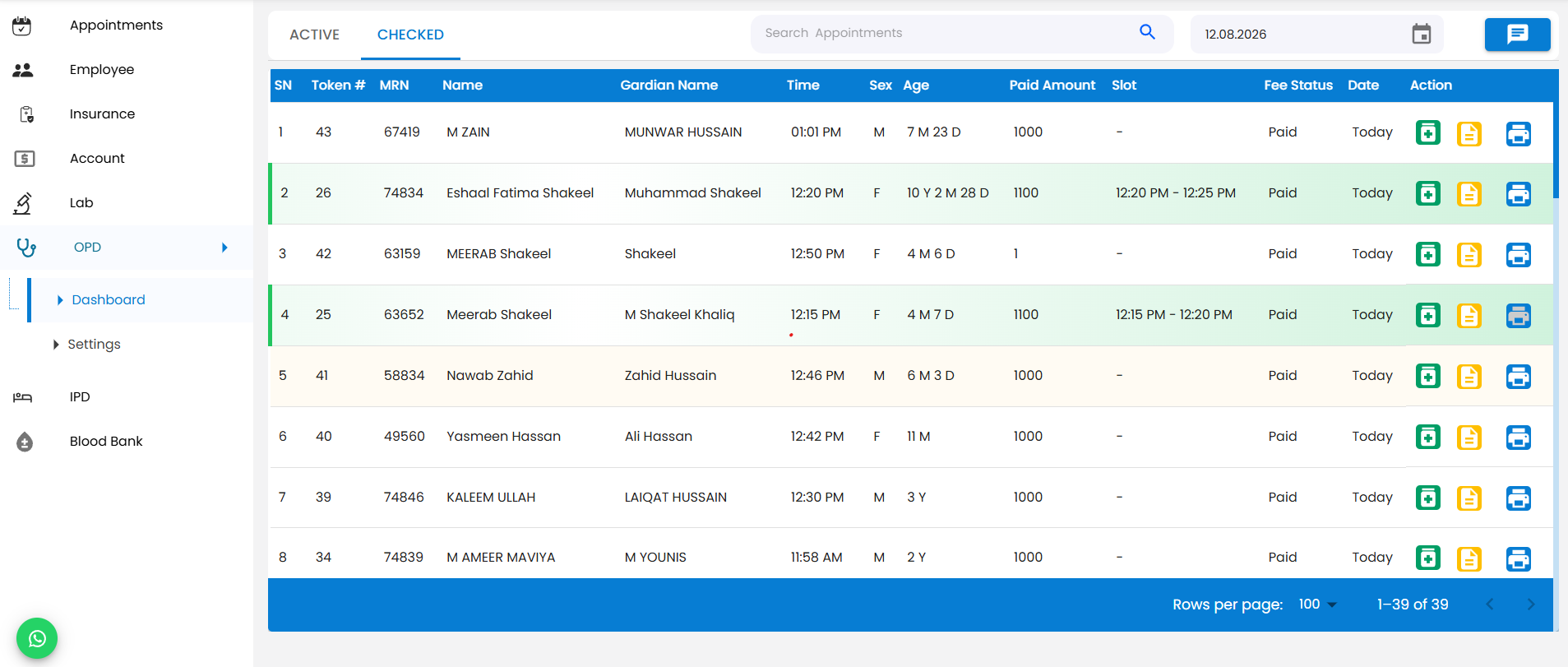
Task: Click green add icon for Yasmeen Hassan
Action: pos(1428,437)
